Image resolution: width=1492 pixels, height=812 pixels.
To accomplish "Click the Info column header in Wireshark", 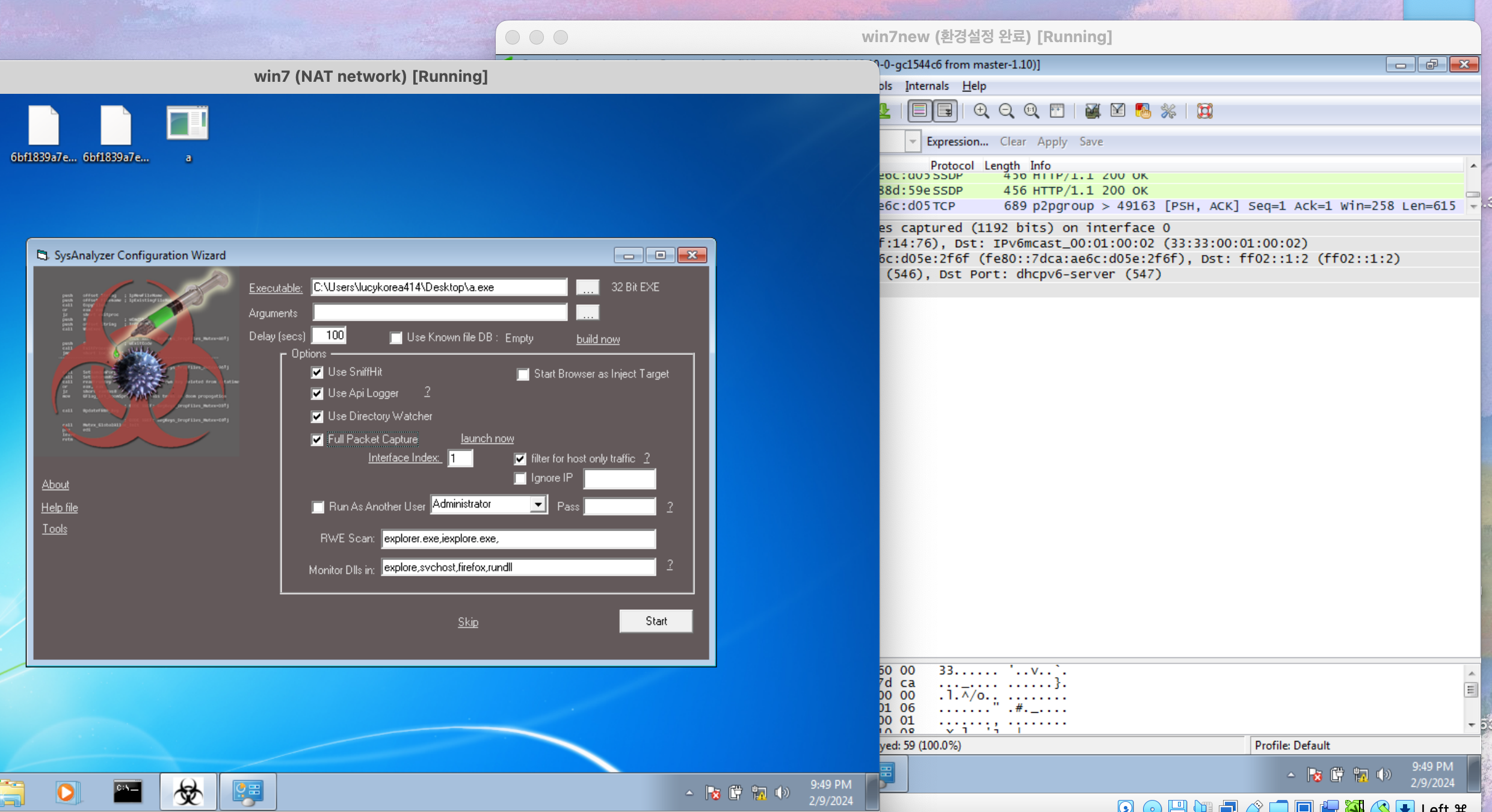I will coord(1040,165).
